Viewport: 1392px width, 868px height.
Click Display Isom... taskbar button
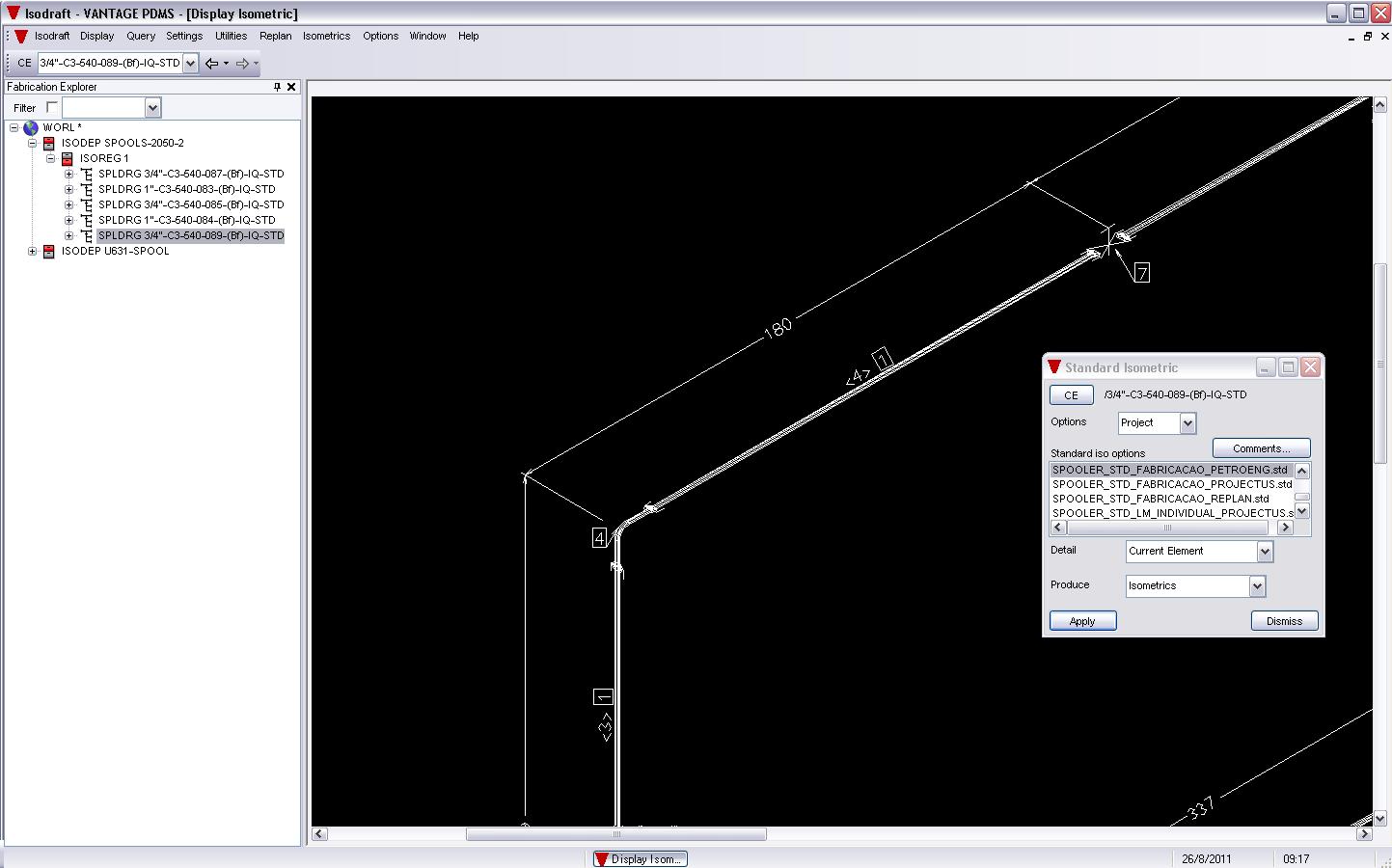641,858
